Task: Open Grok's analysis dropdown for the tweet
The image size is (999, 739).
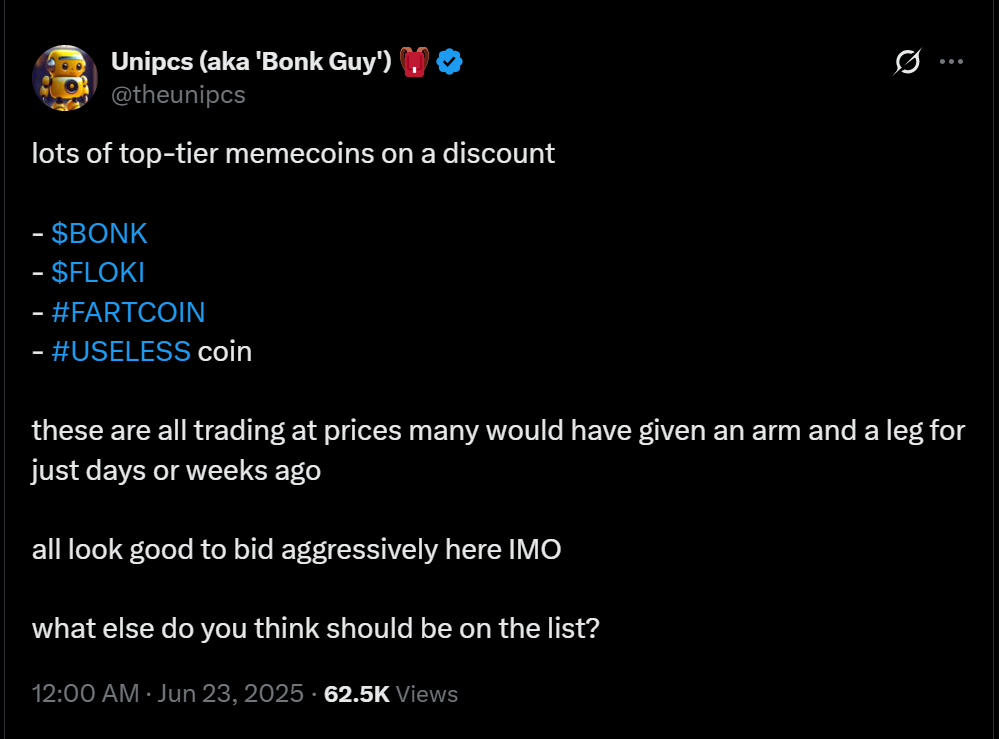Action: click(905, 62)
